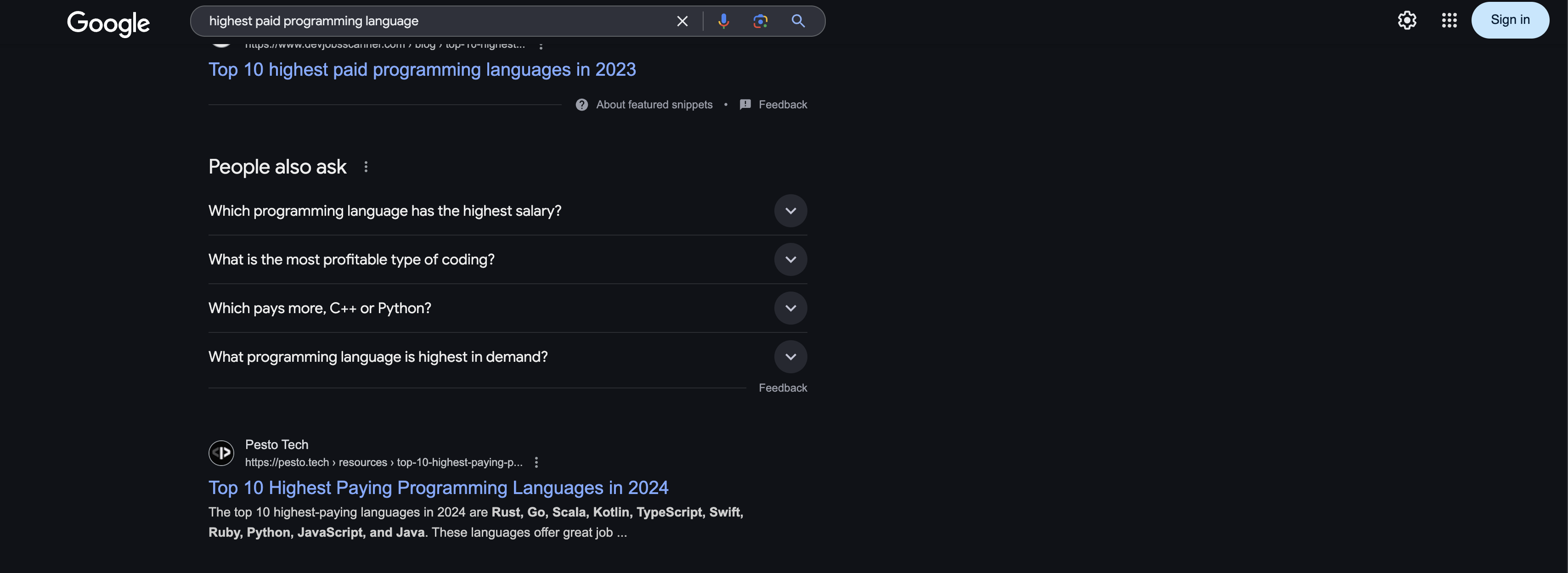Viewport: 1568px width, 573px height.
Task: Expand 'What programming language is highest in demand?'
Action: click(x=790, y=356)
